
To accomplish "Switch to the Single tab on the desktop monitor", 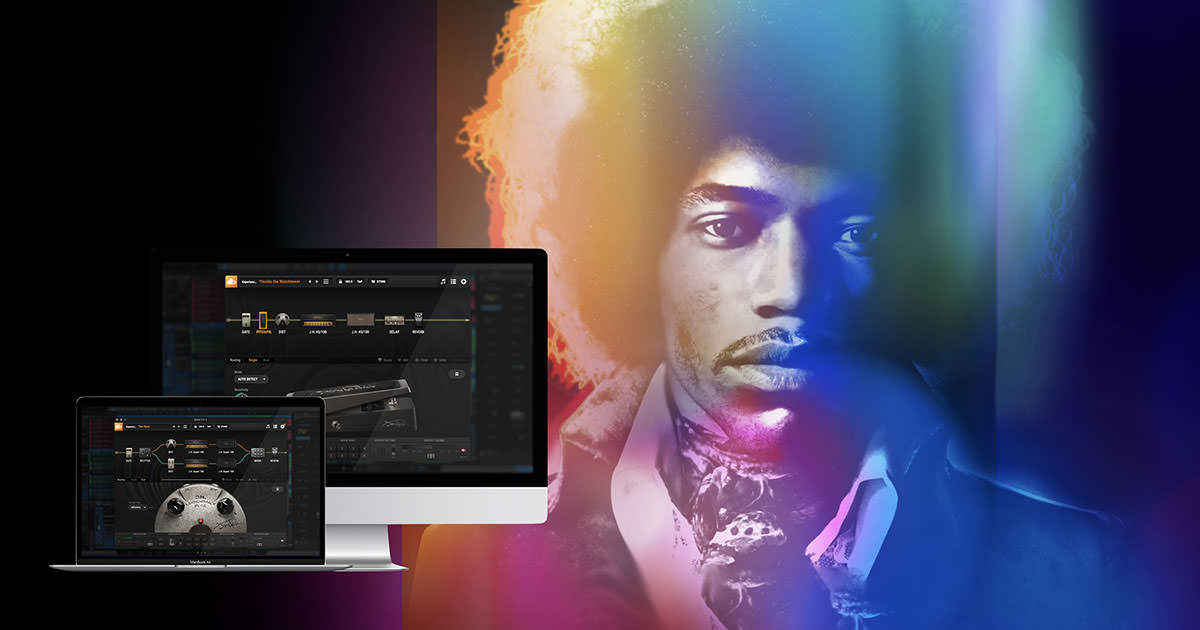I will pyautogui.click(x=253, y=360).
